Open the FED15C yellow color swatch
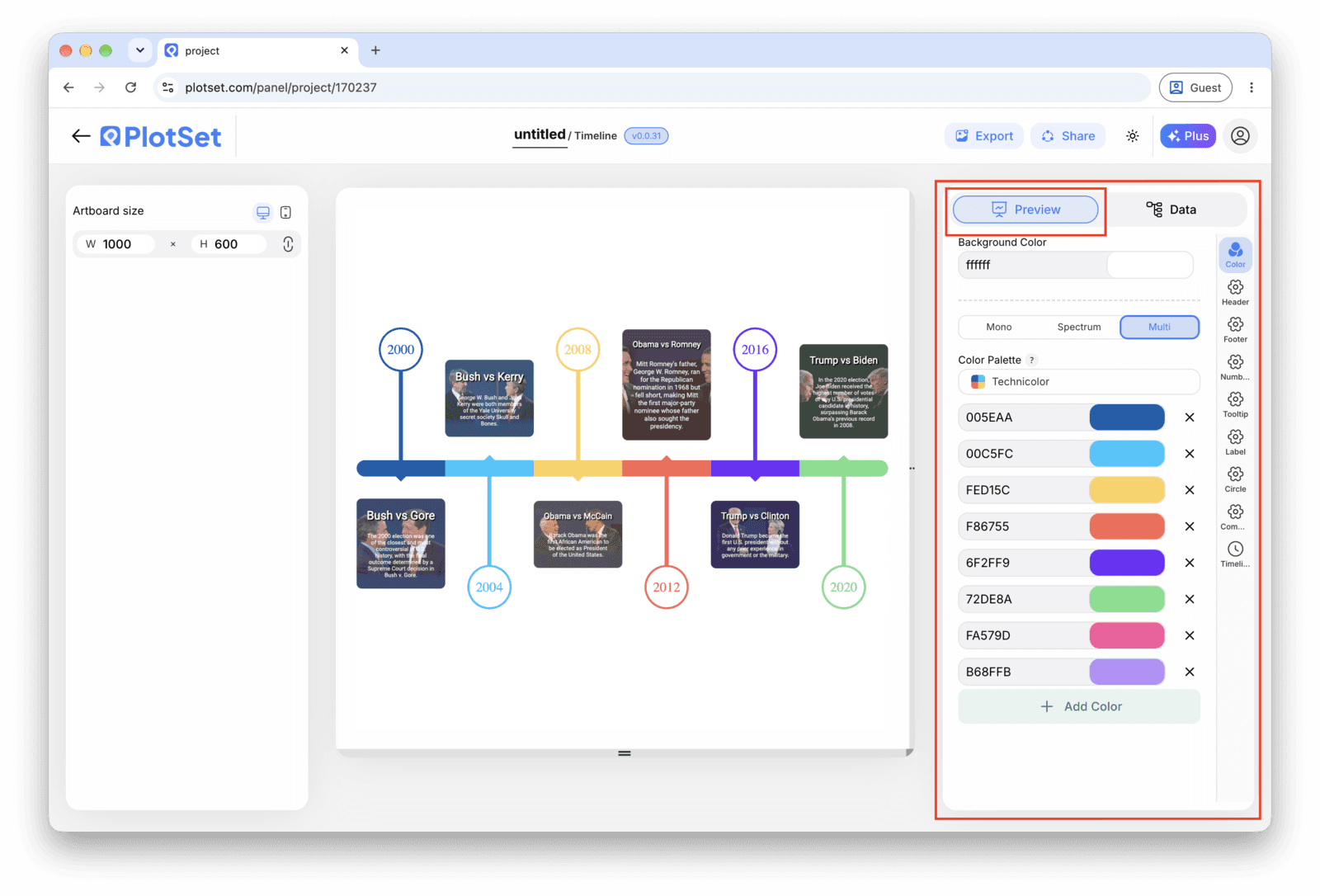1320x896 pixels. 1127,490
